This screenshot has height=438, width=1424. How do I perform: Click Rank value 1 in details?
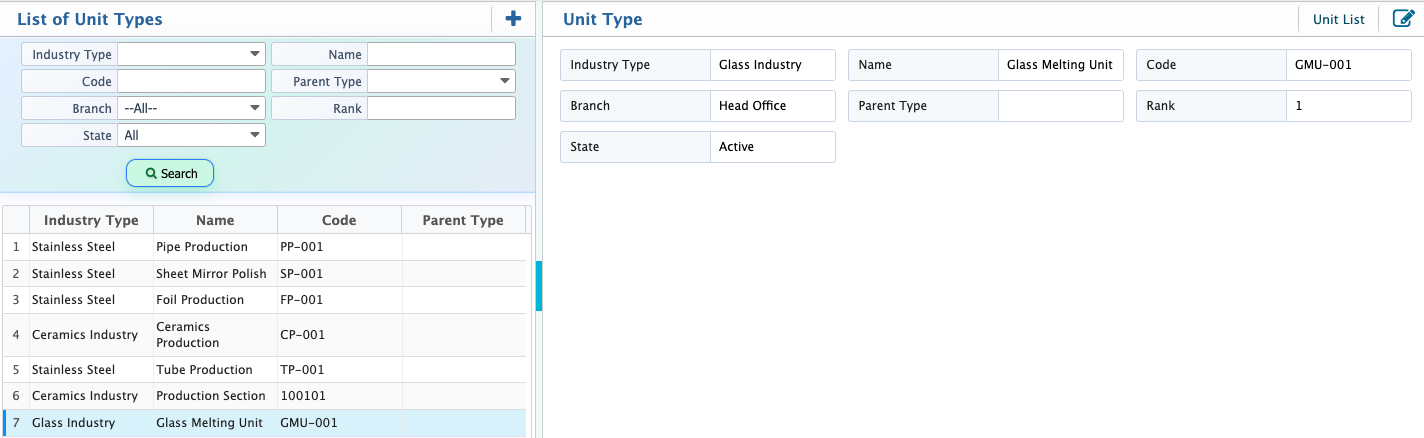pyautogui.click(x=1348, y=106)
